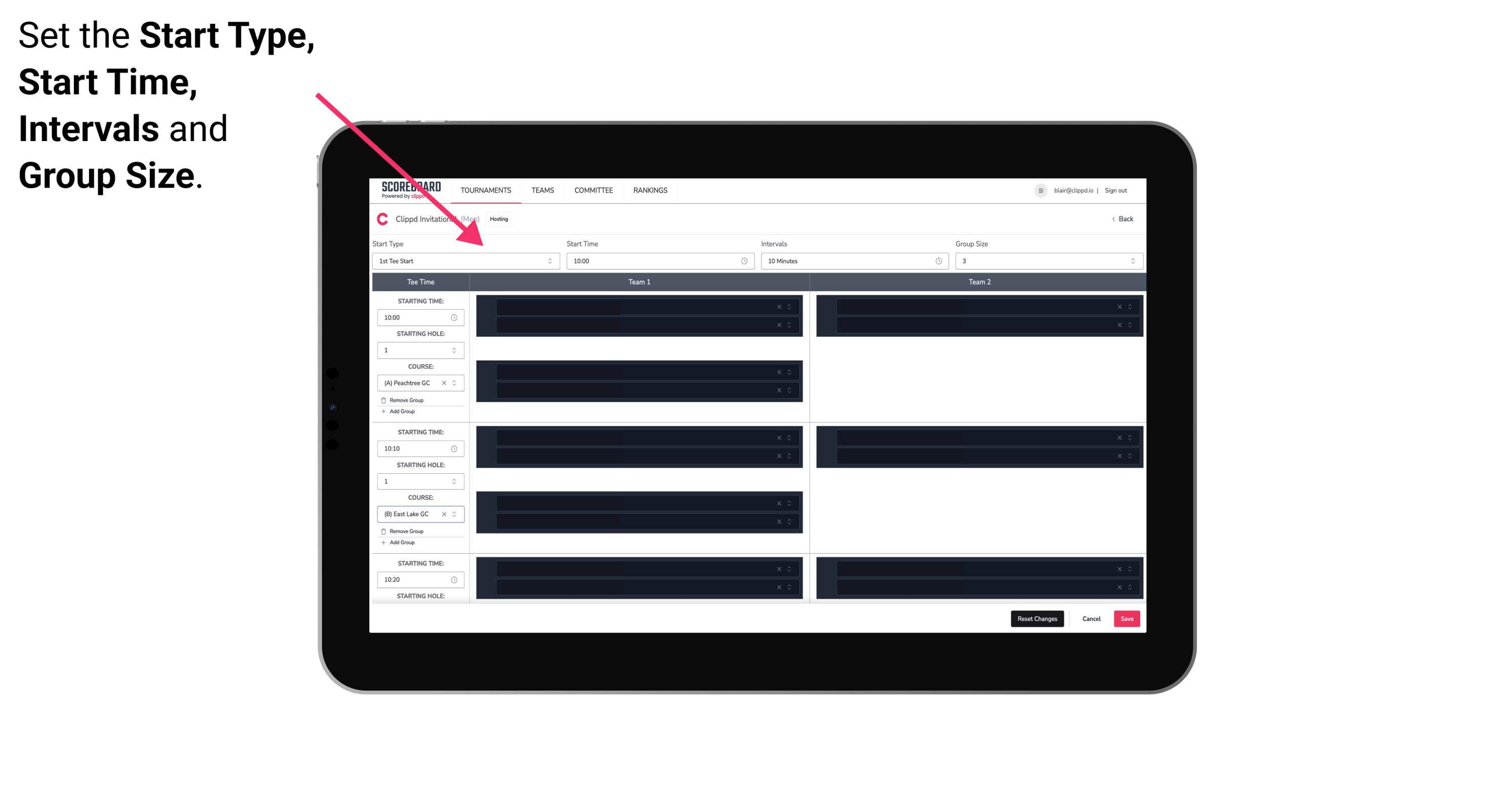1510x812 pixels.
Task: Click the Save button
Action: coord(1127,618)
